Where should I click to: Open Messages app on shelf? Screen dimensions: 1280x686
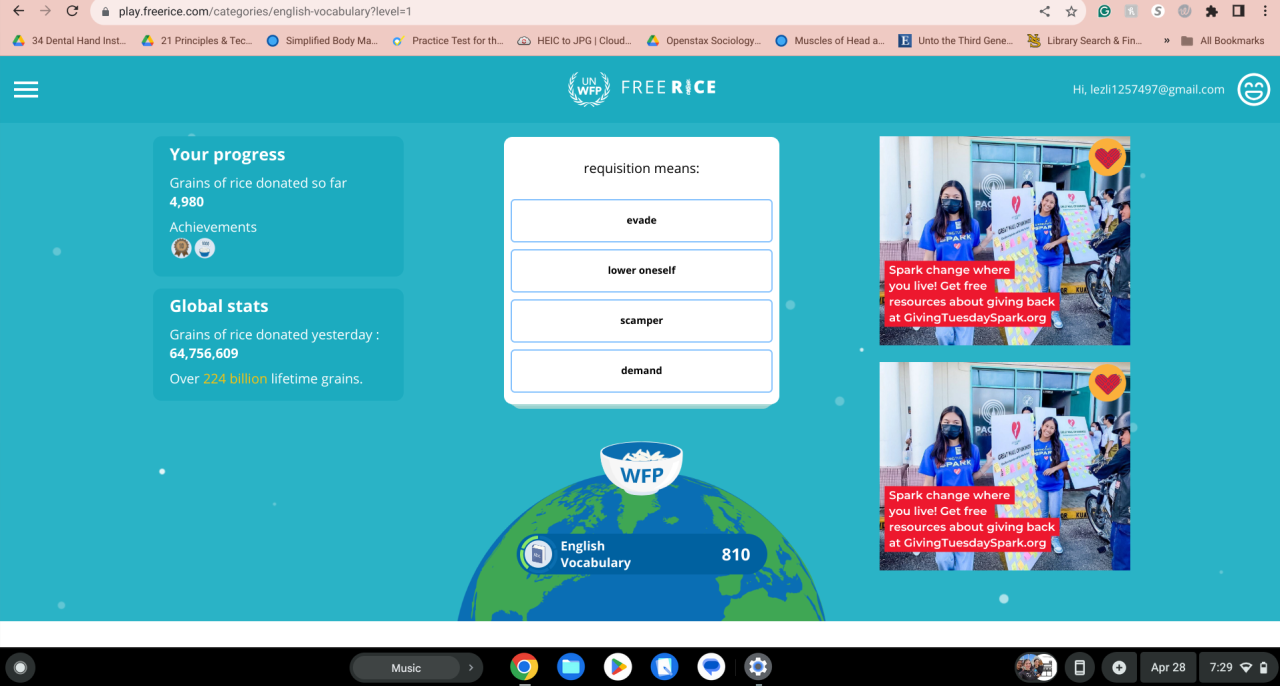[711, 667]
